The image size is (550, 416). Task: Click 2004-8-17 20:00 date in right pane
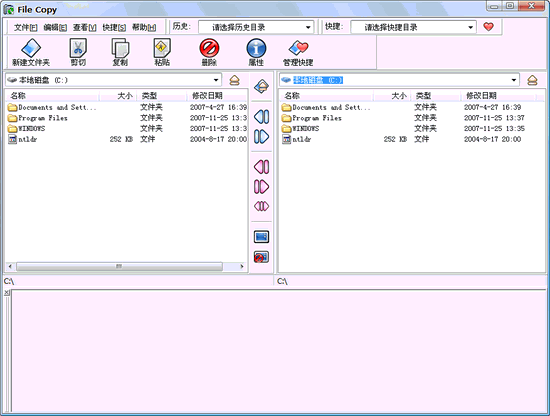(x=492, y=139)
